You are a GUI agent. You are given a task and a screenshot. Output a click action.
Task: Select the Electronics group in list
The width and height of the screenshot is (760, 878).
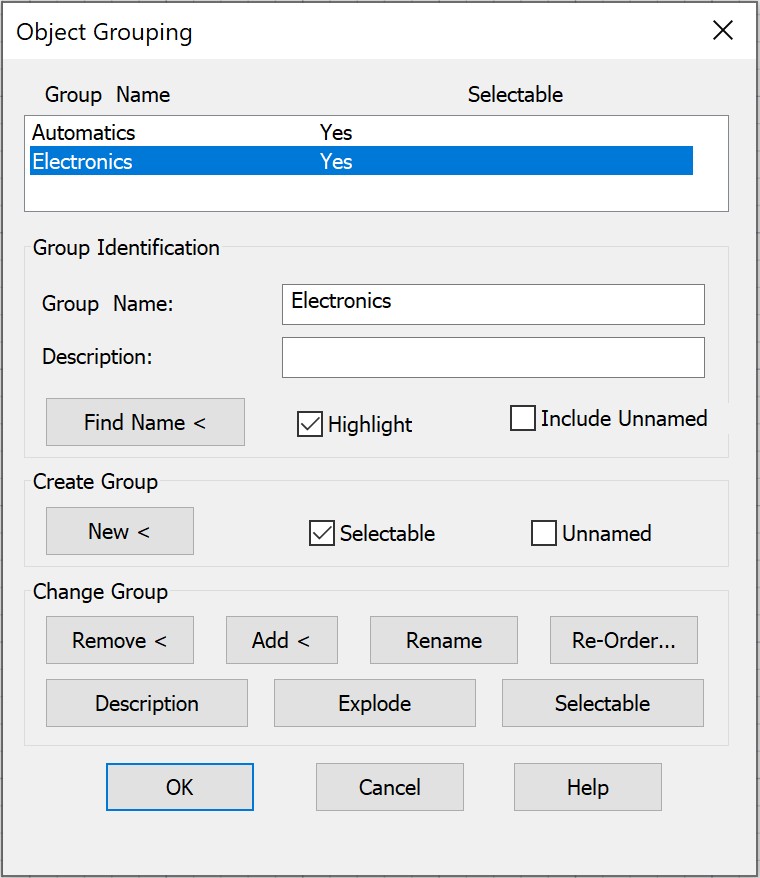point(82,162)
